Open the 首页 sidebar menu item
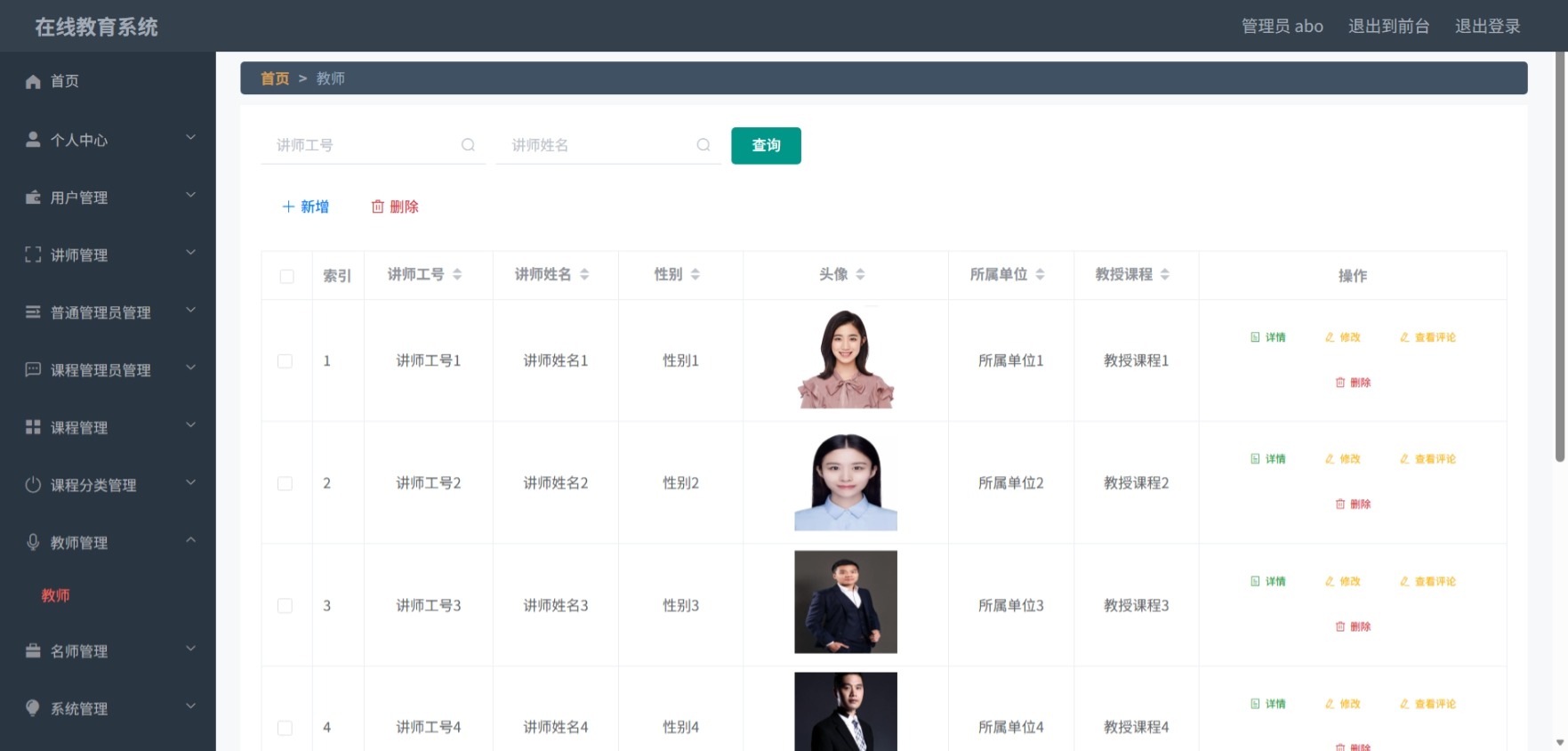The height and width of the screenshot is (751, 1568). pos(108,81)
